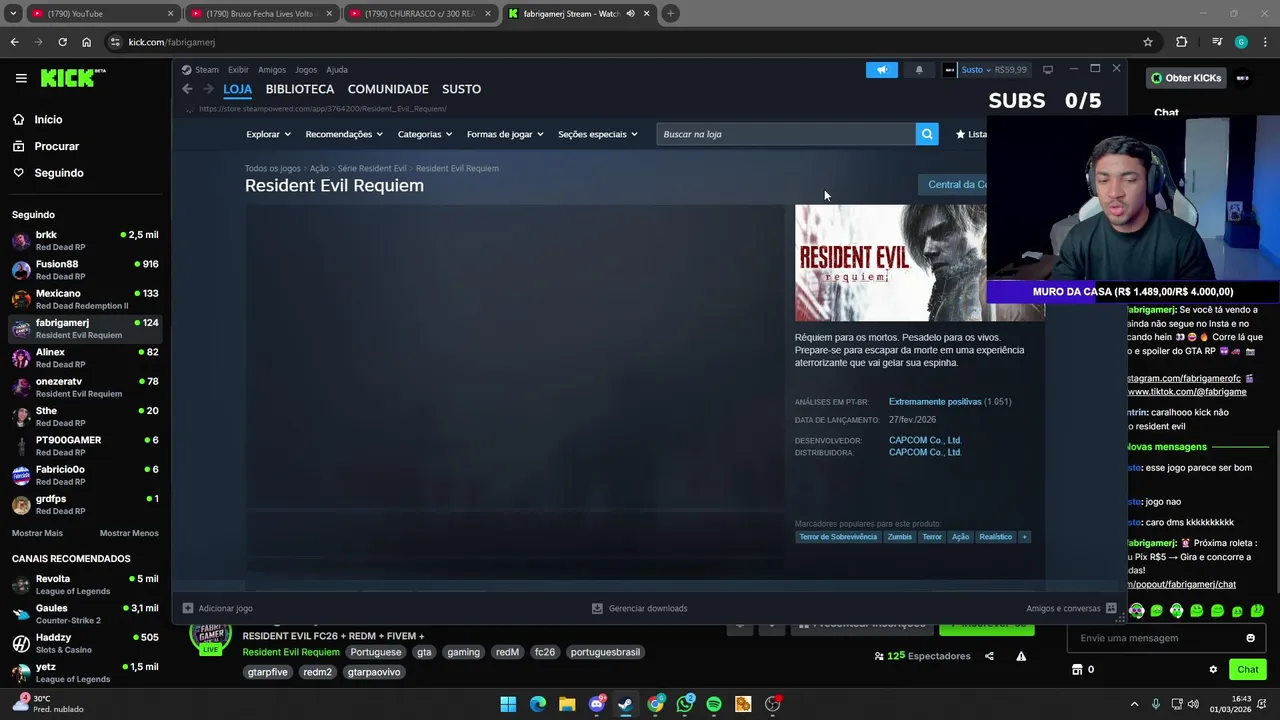Open Amigos e conversas in Steam

point(1070,608)
